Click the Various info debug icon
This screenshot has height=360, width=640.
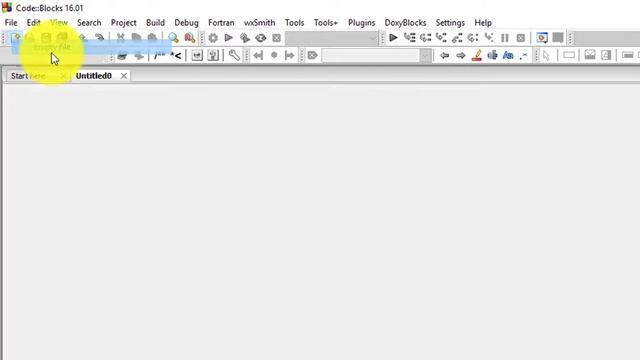tap(558, 38)
